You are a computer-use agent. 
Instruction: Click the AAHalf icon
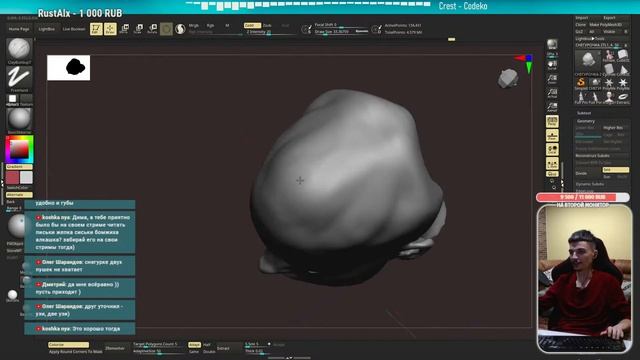[552, 107]
